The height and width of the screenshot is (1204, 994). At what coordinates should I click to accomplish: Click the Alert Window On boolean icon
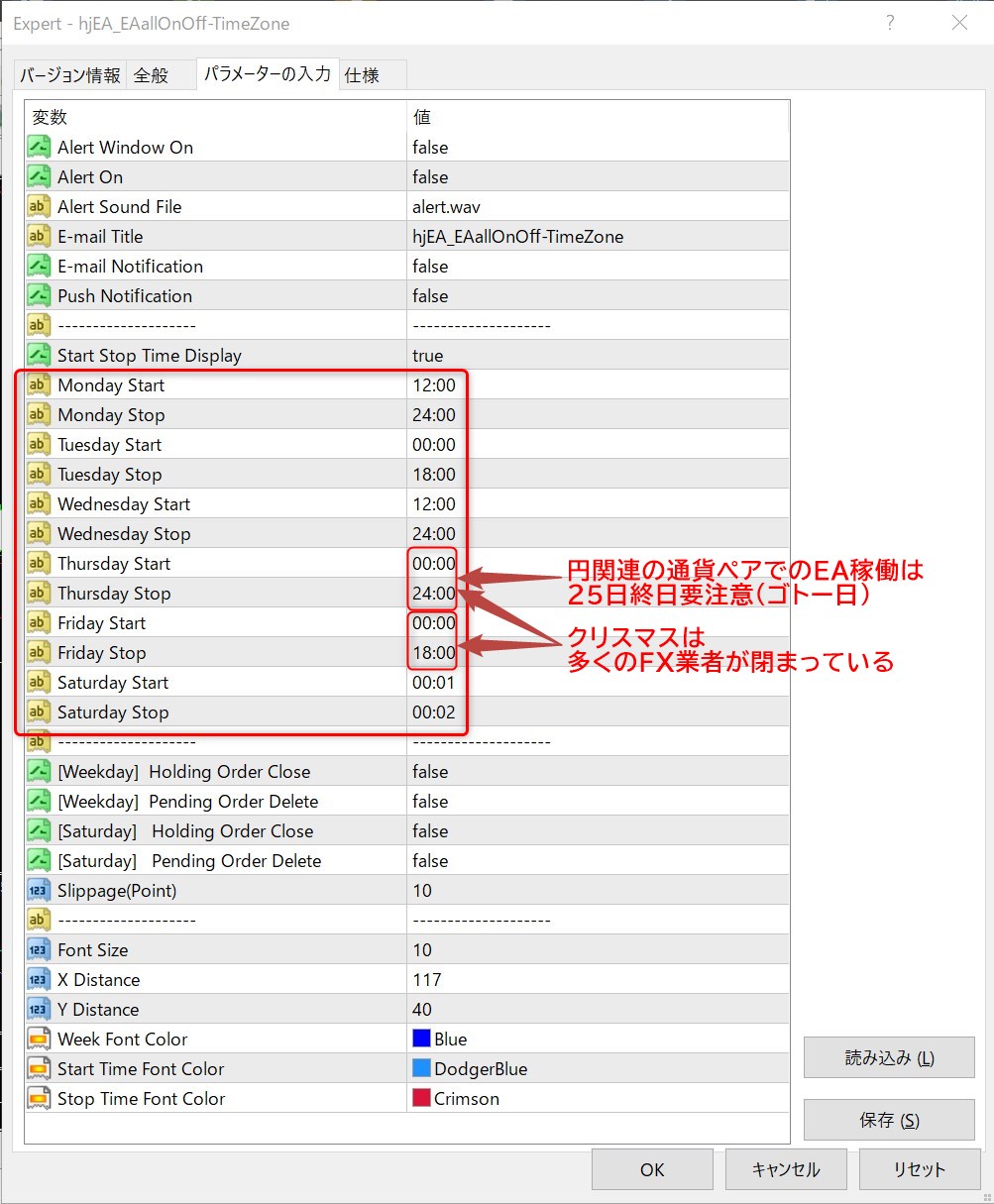tap(39, 148)
